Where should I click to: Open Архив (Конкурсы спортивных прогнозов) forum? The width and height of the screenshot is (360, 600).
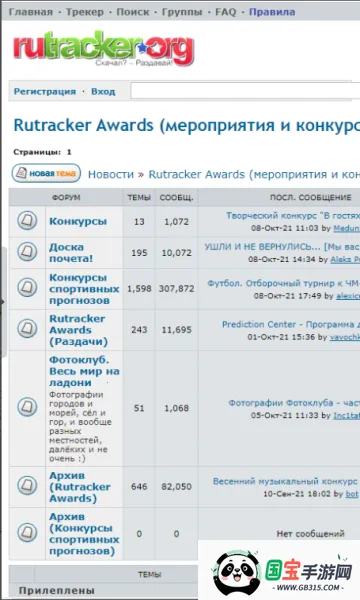tap(84, 534)
